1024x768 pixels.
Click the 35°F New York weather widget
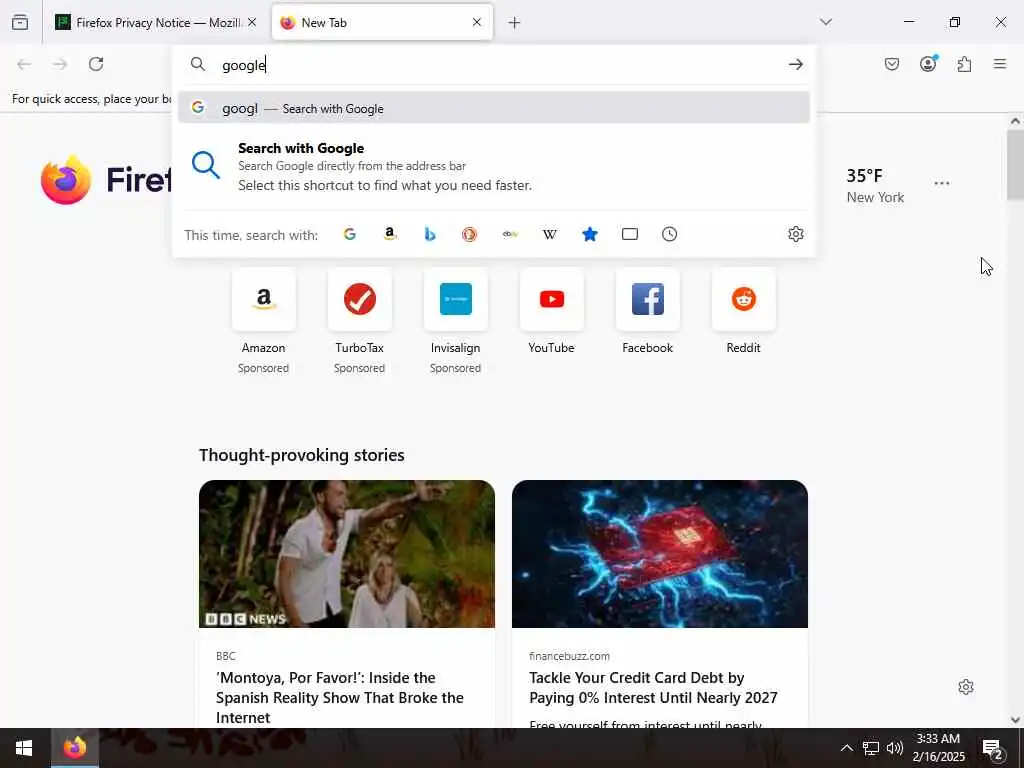tap(875, 185)
